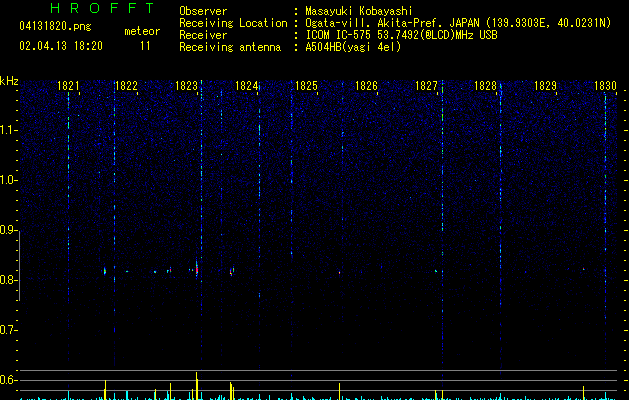Click the 1827 time marker

tap(426, 86)
